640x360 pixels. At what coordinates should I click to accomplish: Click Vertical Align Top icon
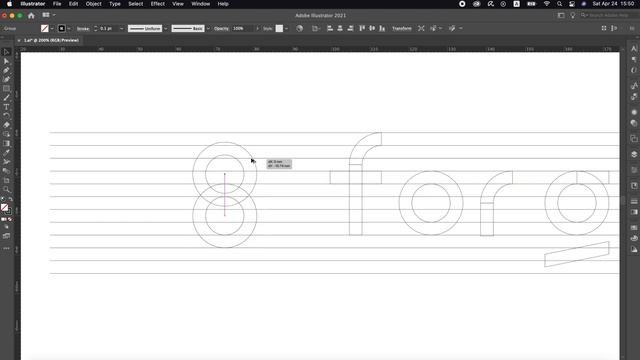point(362,29)
